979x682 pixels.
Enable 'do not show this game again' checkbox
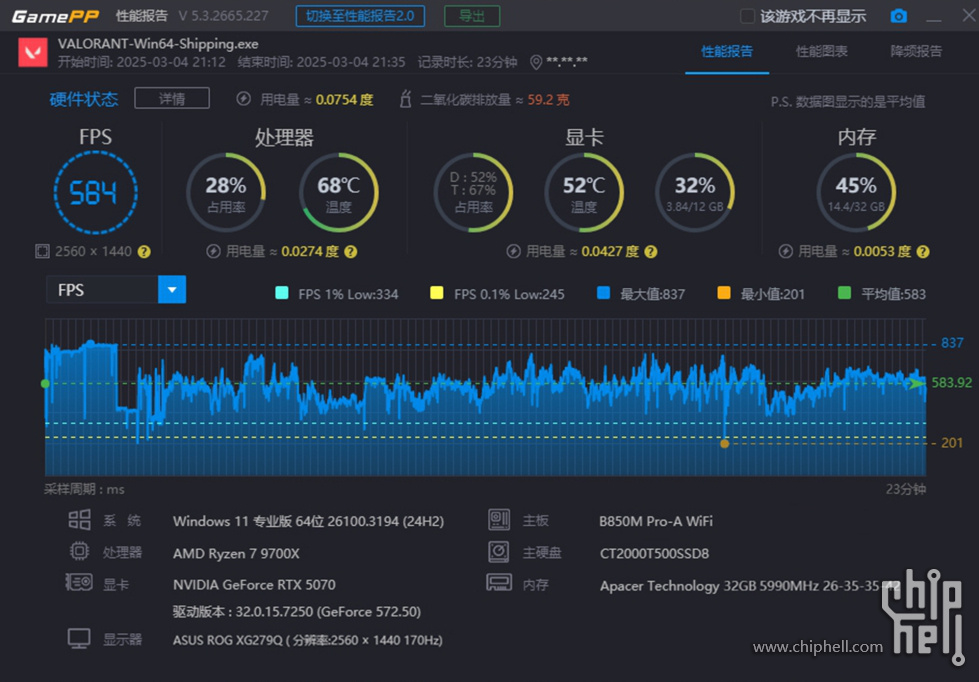point(747,16)
